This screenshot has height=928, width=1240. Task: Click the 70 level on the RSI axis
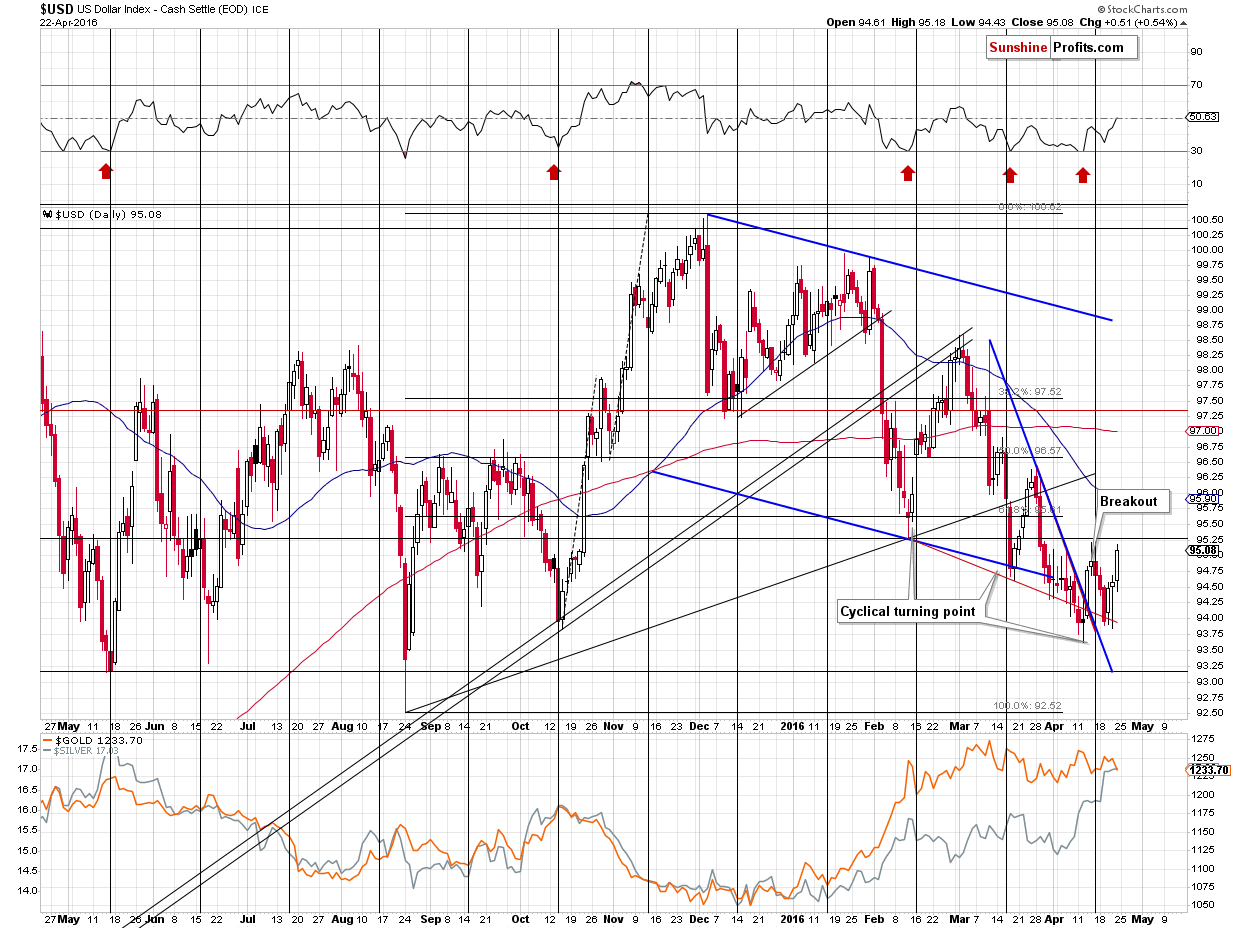click(1195, 85)
